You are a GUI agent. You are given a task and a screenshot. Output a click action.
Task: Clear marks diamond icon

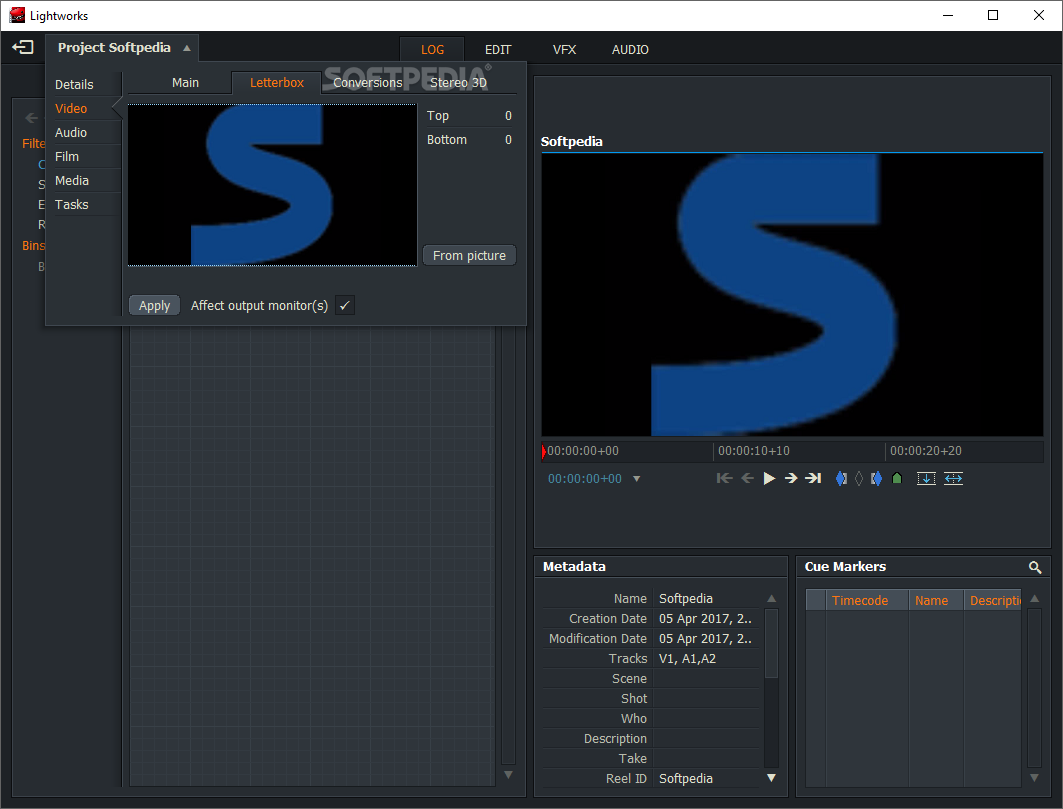858,478
